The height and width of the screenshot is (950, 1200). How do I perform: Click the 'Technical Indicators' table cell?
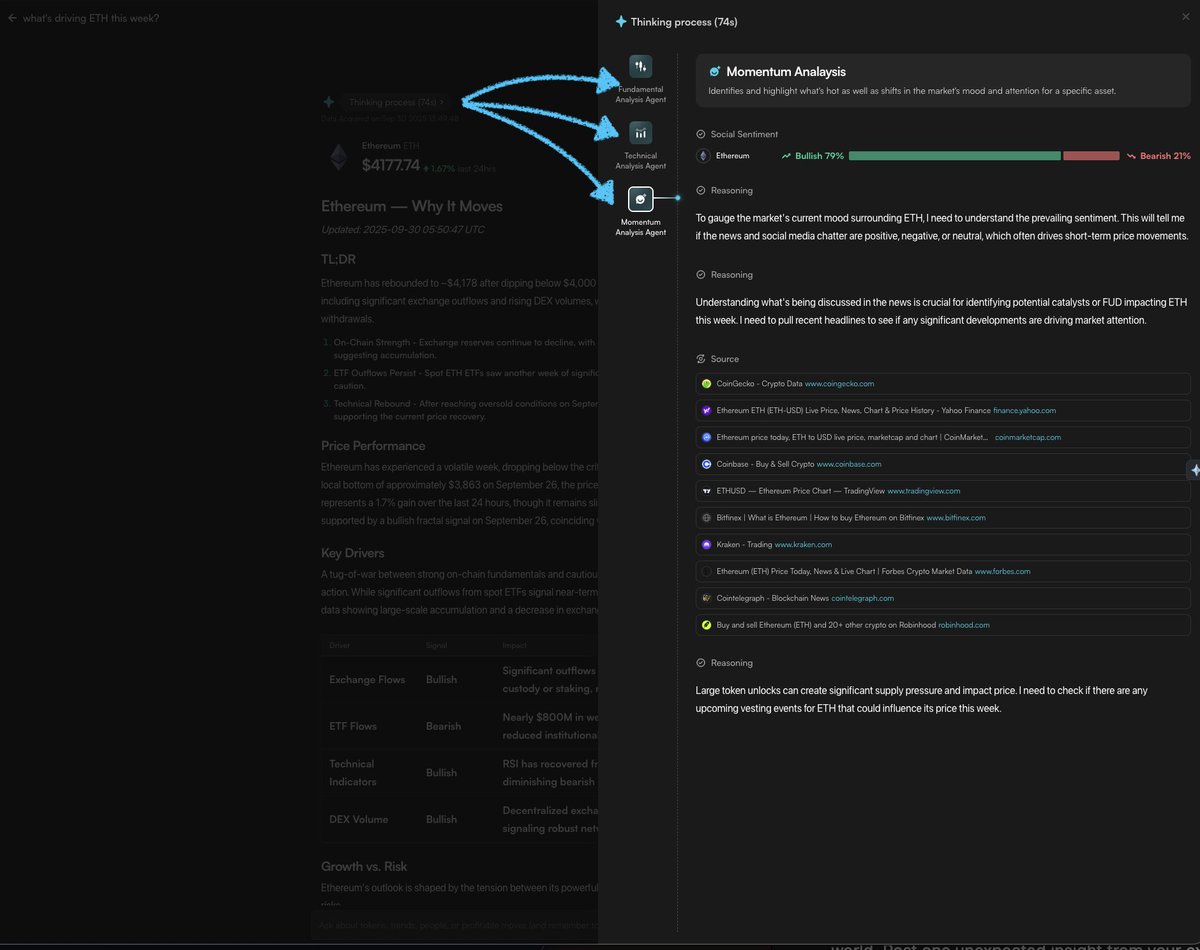[353, 772]
